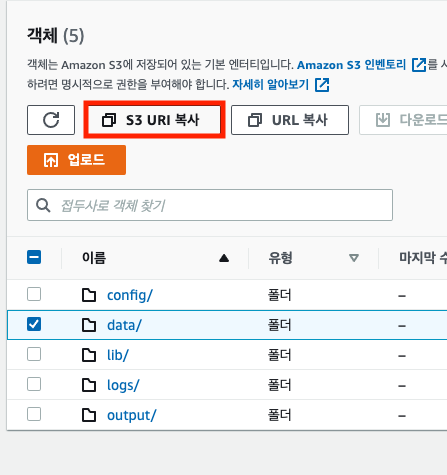The width and height of the screenshot is (447, 475).
Task: Click the 유형 column header
Action: [x=281, y=258]
